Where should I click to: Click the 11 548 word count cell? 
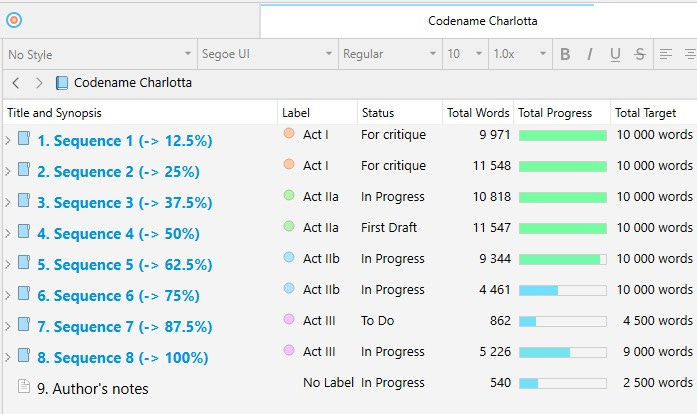click(492, 166)
